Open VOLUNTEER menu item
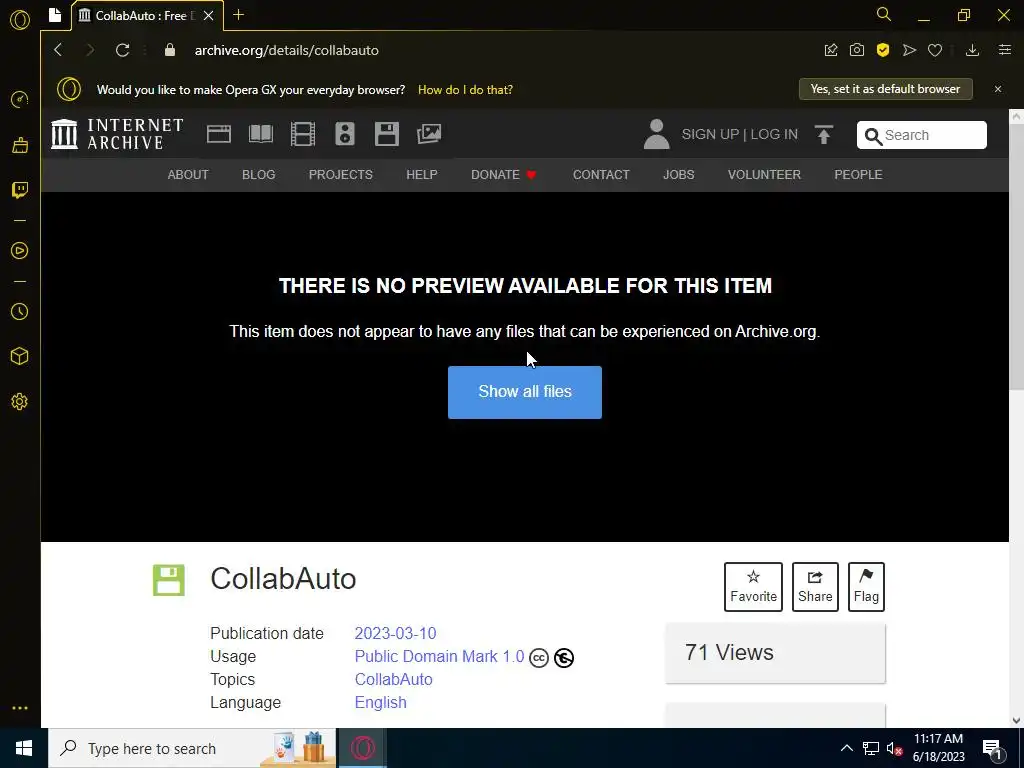This screenshot has height=768, width=1024. click(x=764, y=174)
